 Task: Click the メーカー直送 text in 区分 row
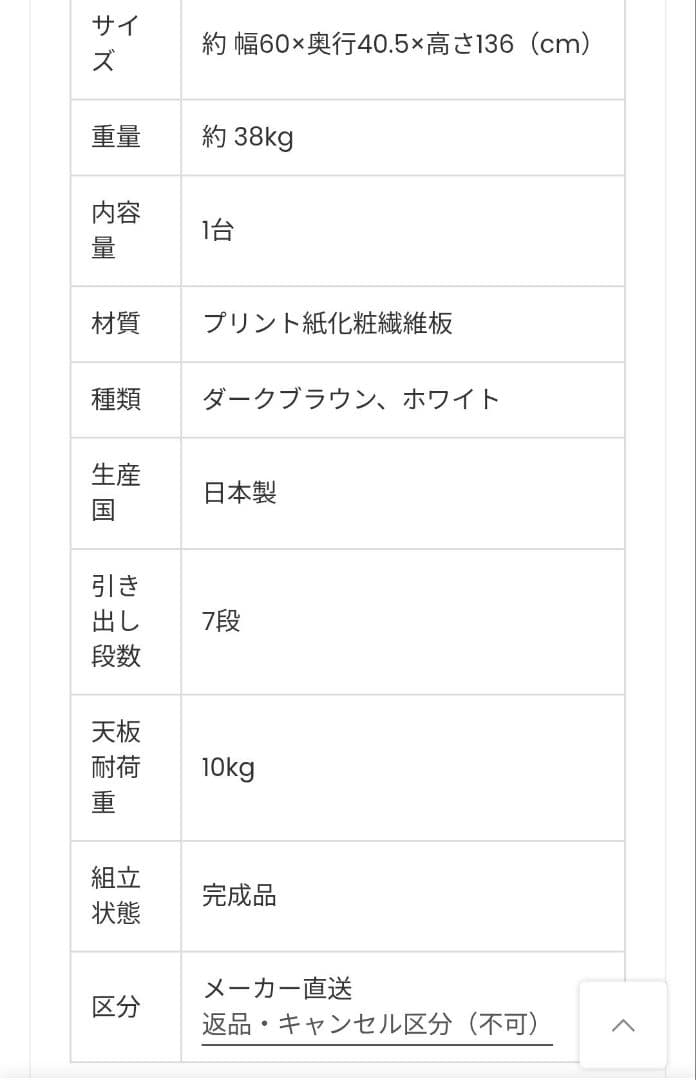(277, 990)
